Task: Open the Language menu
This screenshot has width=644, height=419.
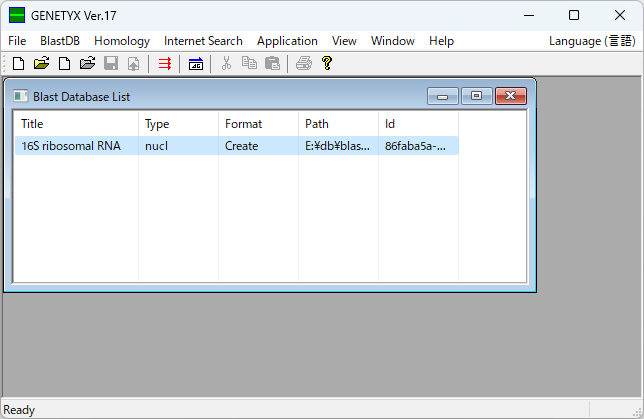Action: pos(591,41)
